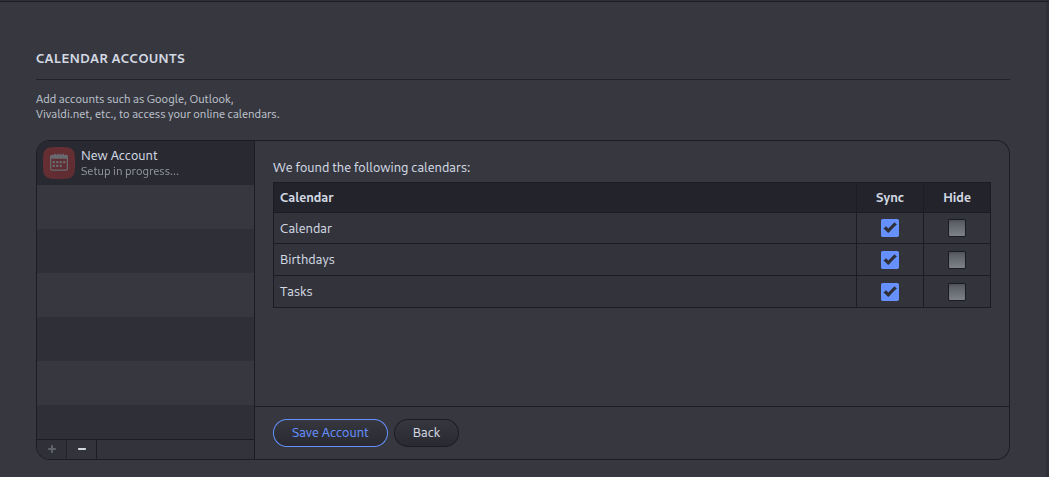
Task: Remove the selected account with minus button
Action: coord(82,449)
